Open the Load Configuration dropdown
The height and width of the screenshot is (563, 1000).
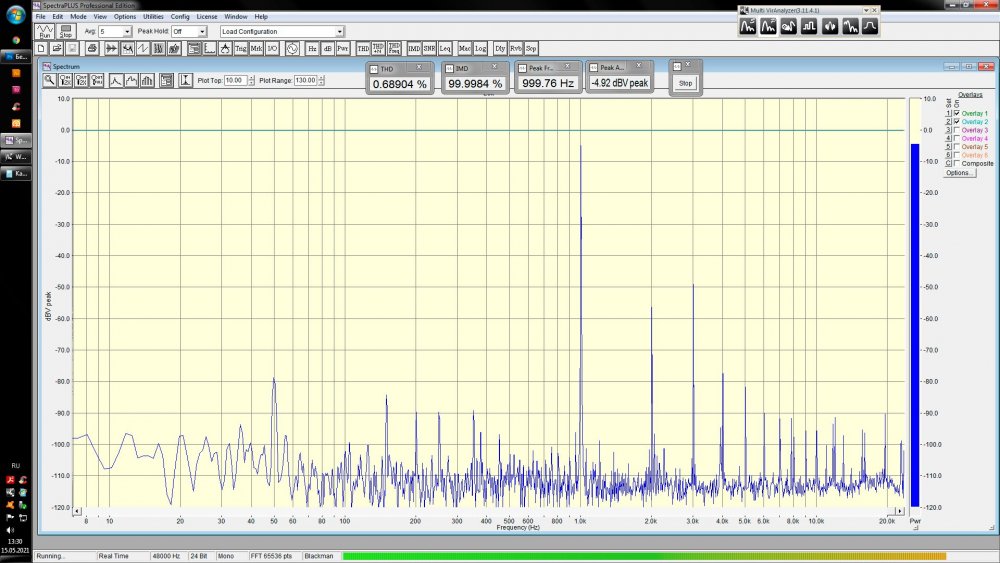[x=339, y=32]
